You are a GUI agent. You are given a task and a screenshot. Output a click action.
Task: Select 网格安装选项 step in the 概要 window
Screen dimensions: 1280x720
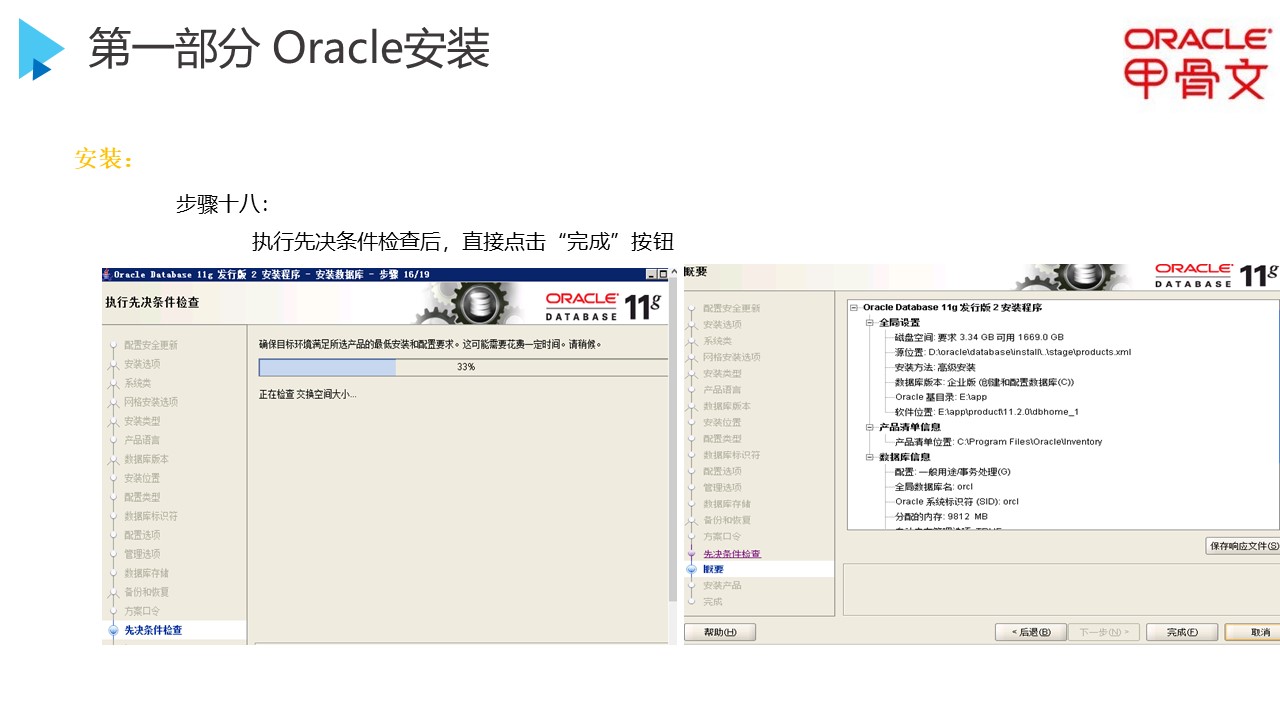click(732, 357)
